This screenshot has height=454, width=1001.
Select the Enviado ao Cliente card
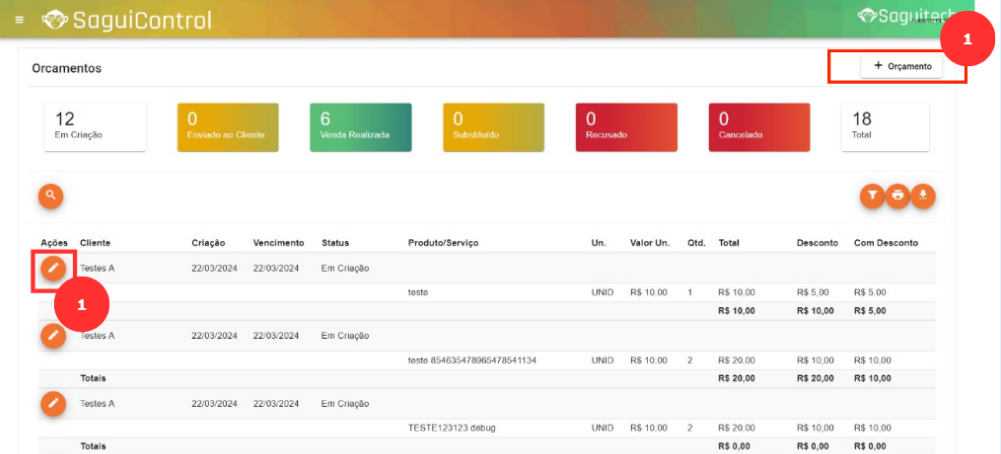[227, 127]
